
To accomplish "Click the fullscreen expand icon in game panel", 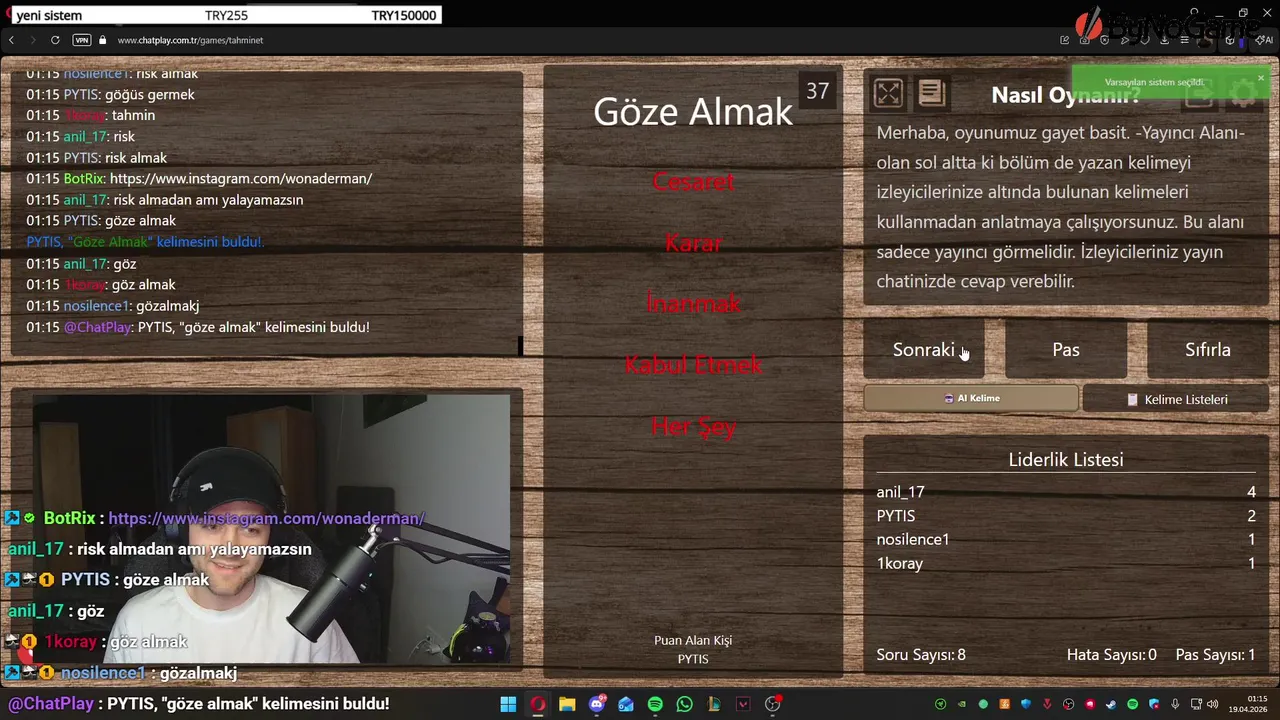I will (888, 93).
